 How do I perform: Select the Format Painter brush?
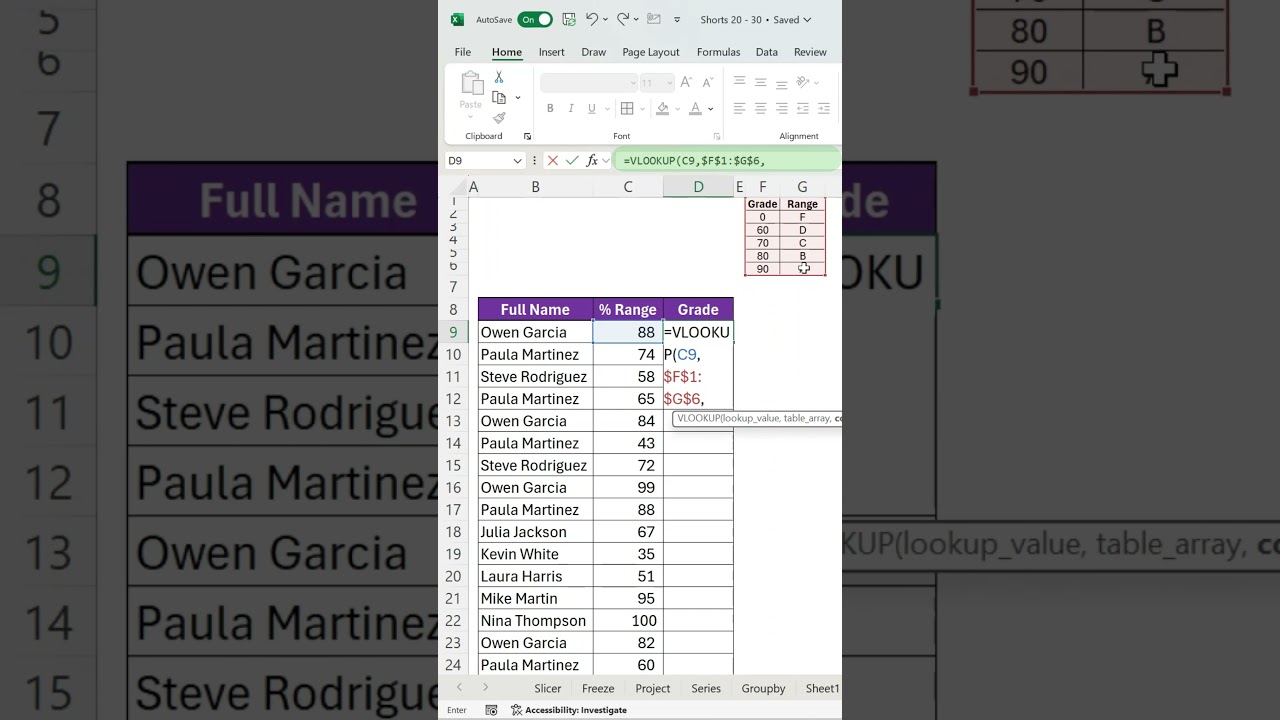pos(499,118)
